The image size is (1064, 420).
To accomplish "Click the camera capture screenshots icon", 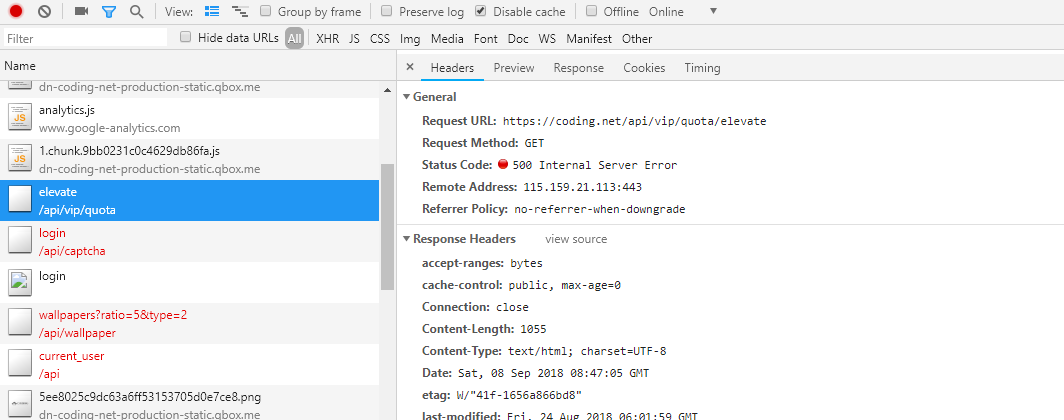I will [x=81, y=12].
